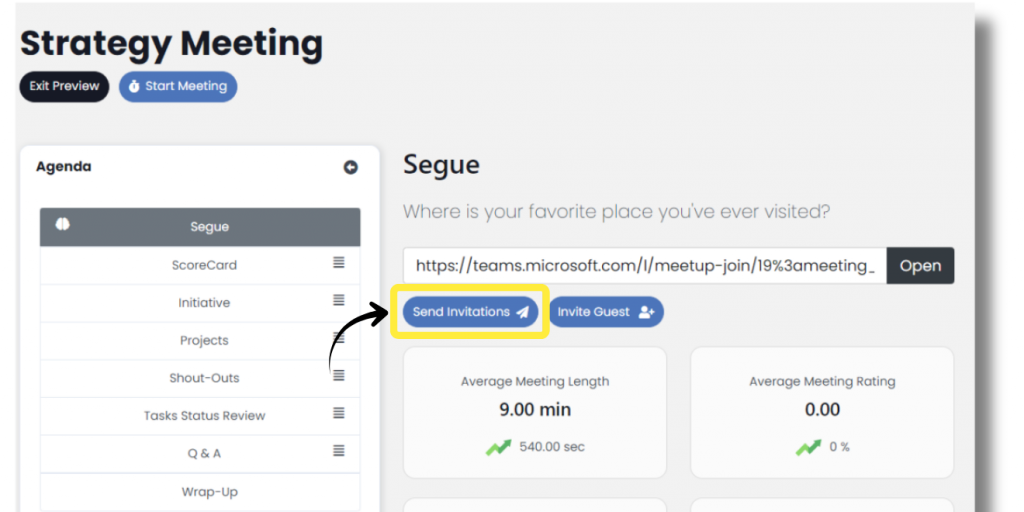Viewport: 1024px width, 512px height.
Task: Click the Shout-Outs row hamburger icon
Action: point(339,376)
